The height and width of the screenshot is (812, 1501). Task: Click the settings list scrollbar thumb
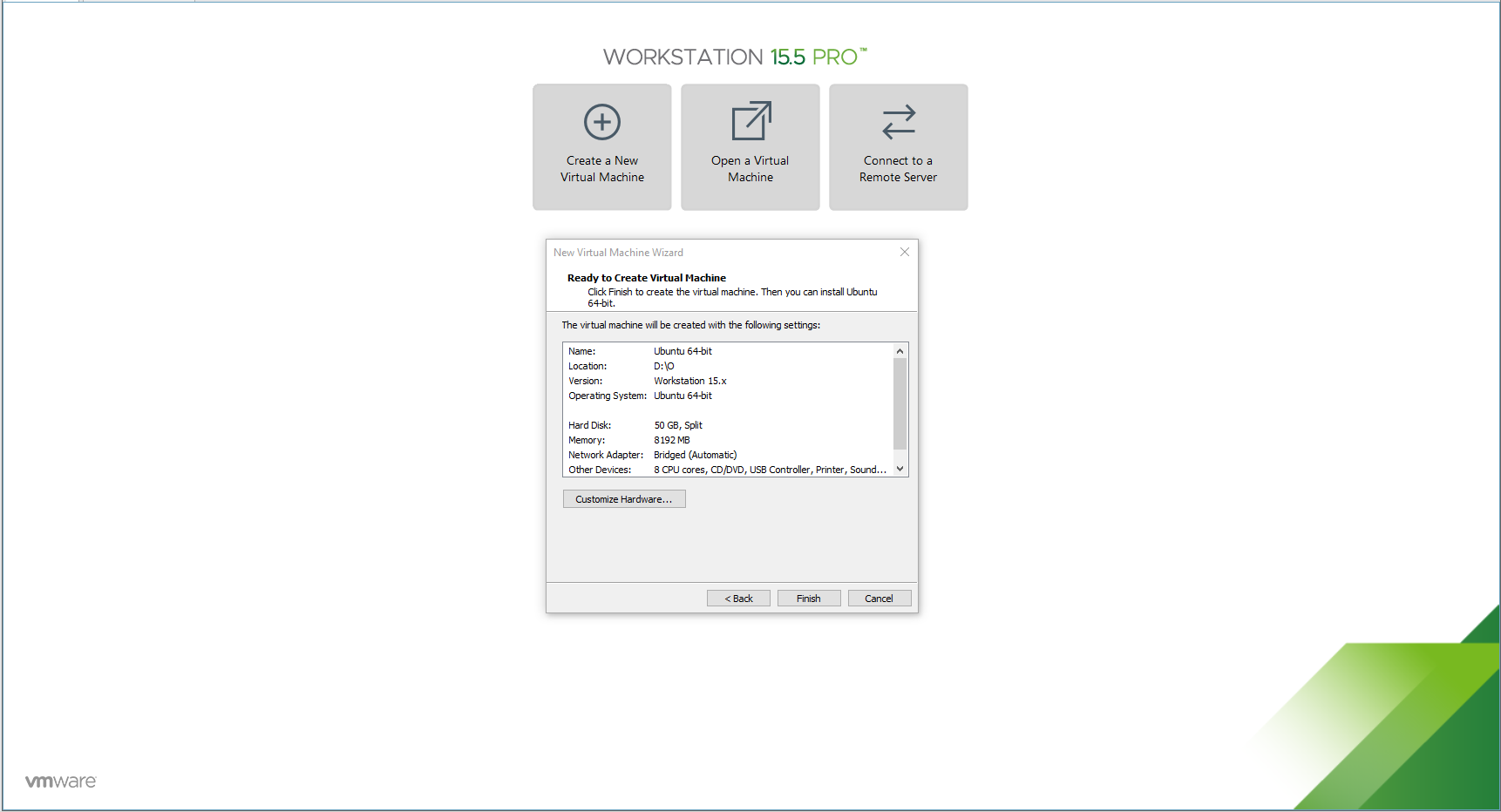pos(900,403)
